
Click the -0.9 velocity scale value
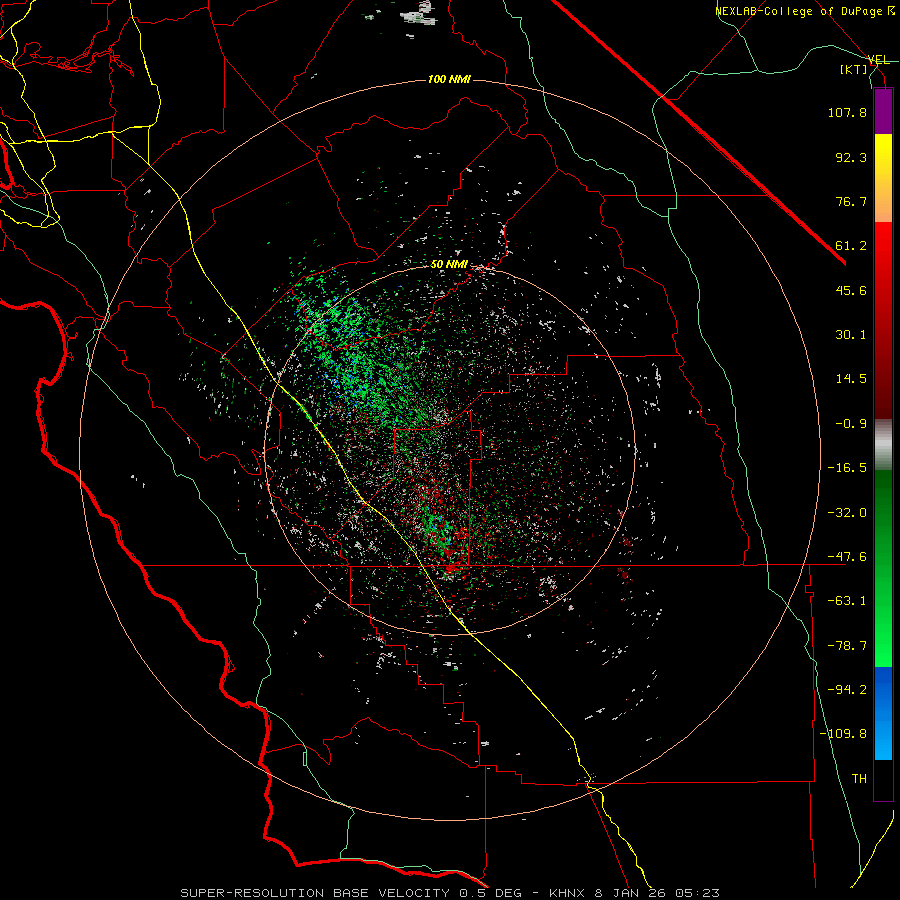[x=851, y=424]
